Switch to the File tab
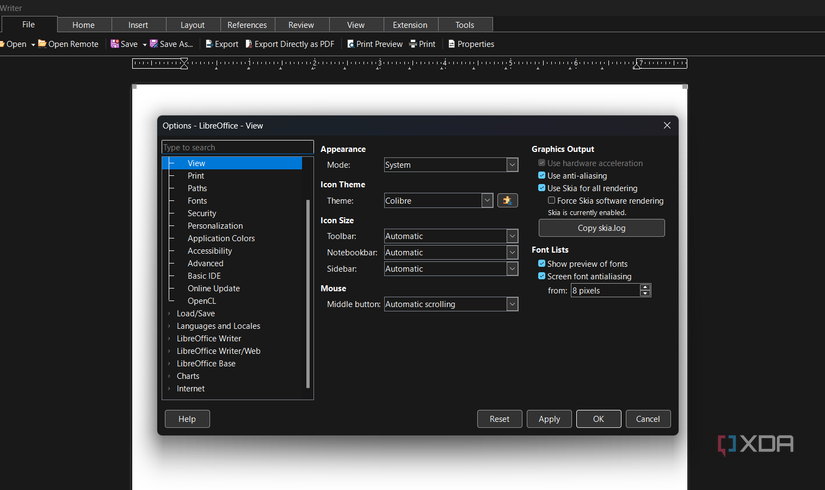 pyautogui.click(x=28, y=24)
